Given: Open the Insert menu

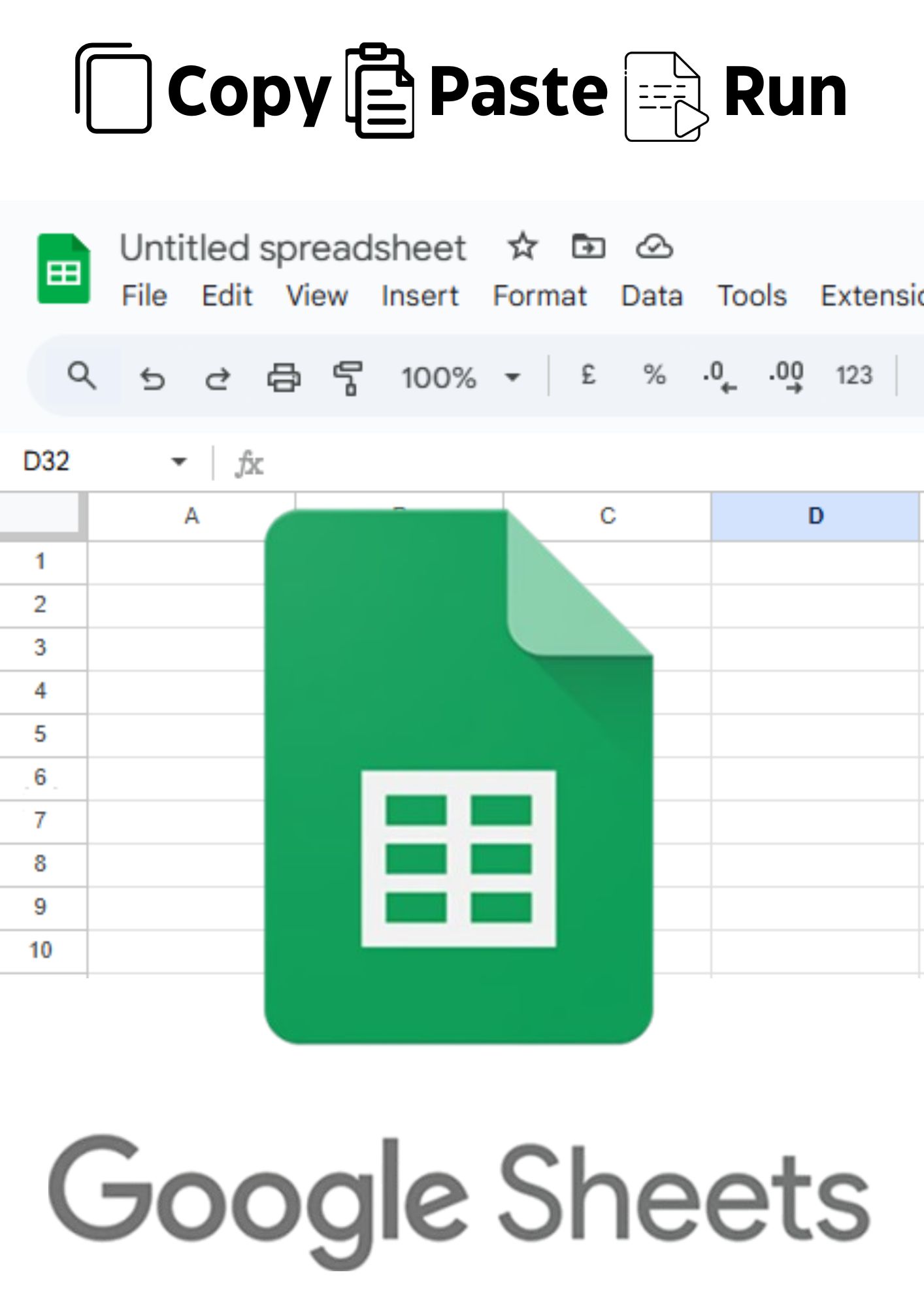Looking at the screenshot, I should [420, 296].
